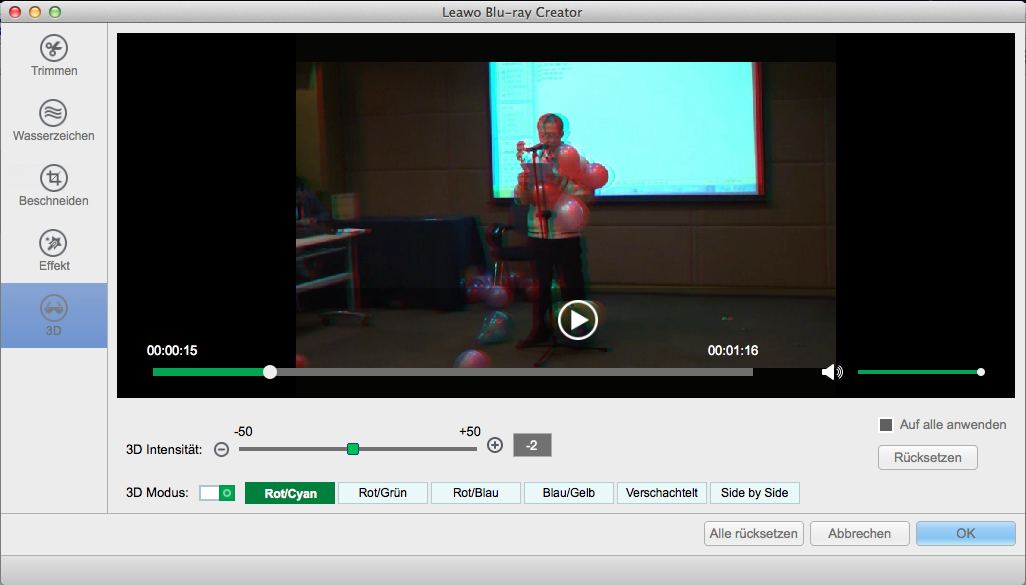Screen dimensions: 1026x585
Task: Select Blau/Gelb 3D mode
Action: click(569, 493)
